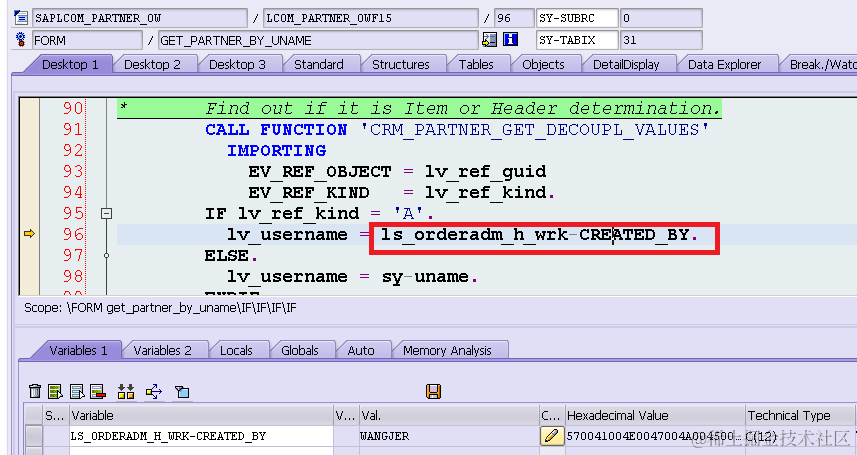Click the ELSE keyword on line 97

[x=226, y=255]
